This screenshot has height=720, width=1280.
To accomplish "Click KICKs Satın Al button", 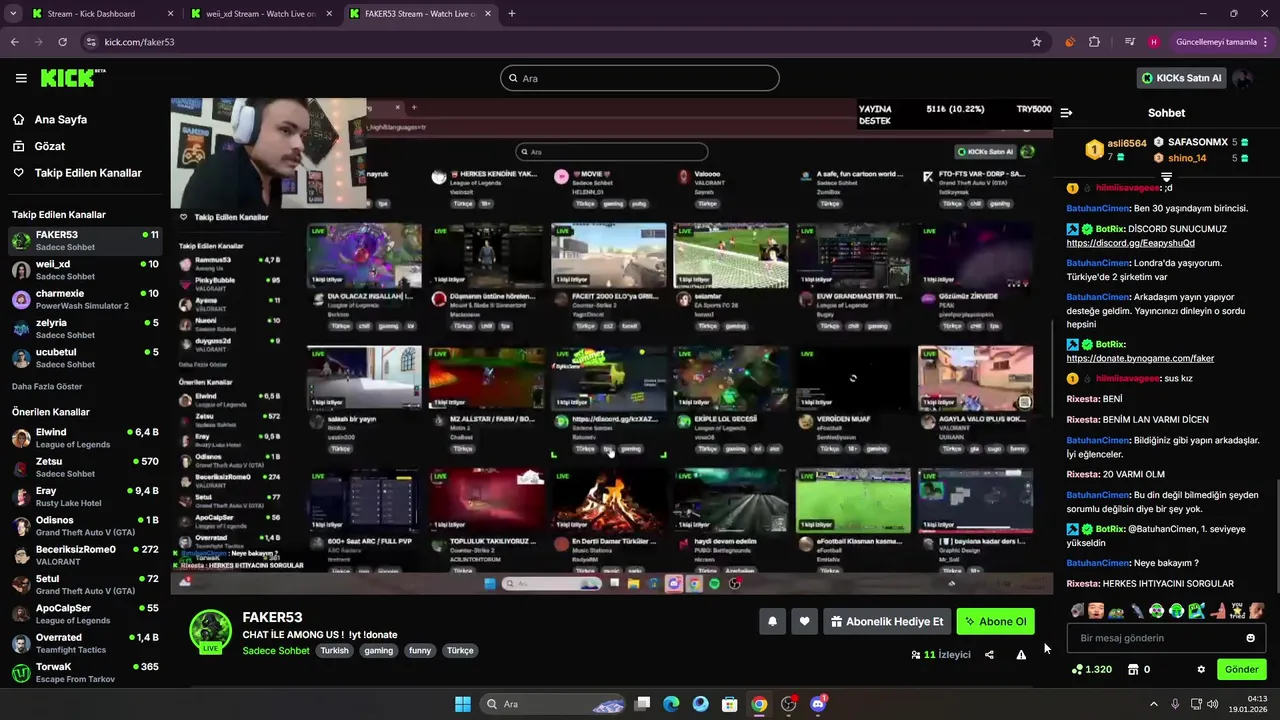I will [x=1181, y=78].
